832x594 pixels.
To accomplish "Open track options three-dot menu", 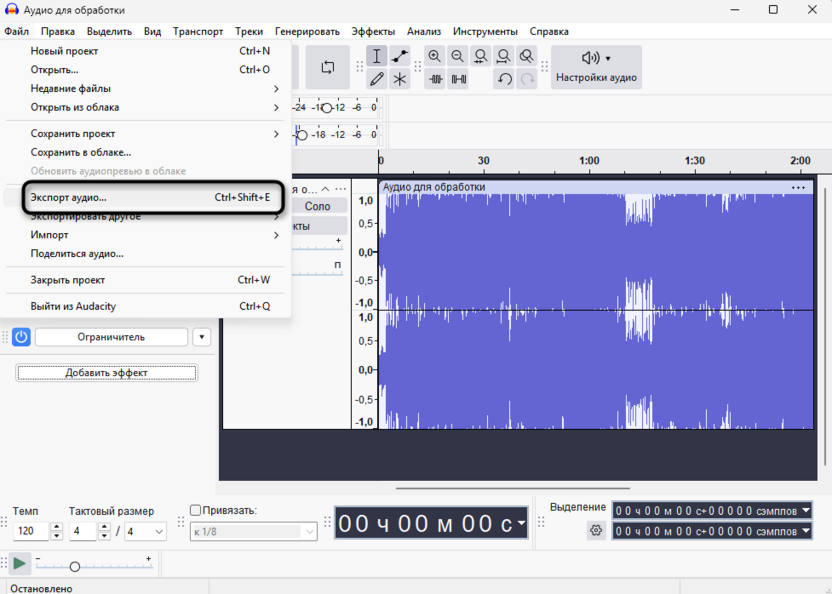I will [x=341, y=189].
